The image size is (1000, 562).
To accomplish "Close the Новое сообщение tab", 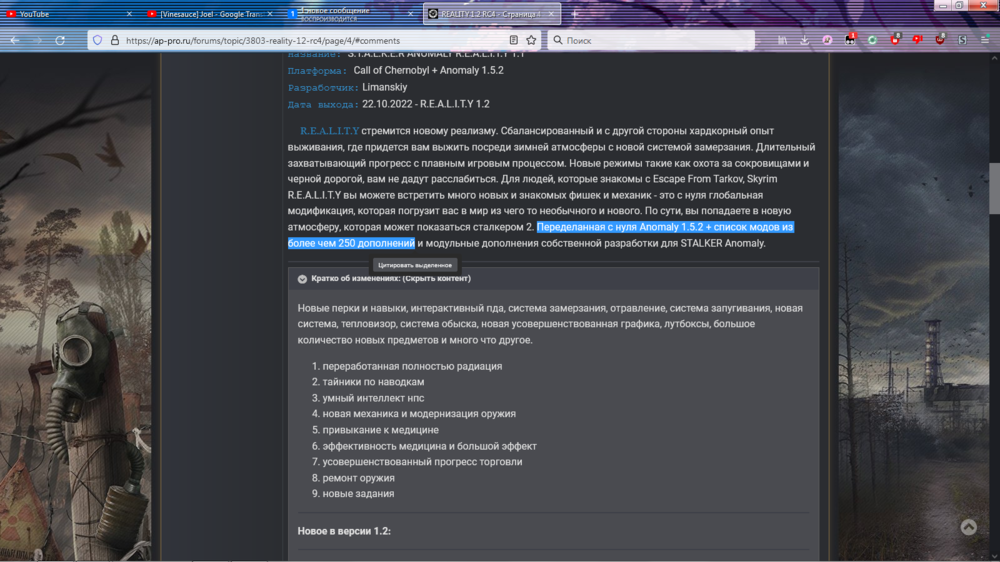I will tap(410, 13).
